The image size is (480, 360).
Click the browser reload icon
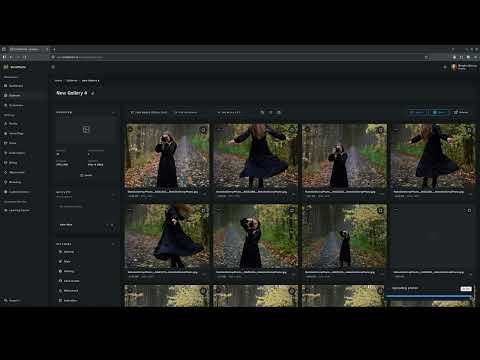[25, 57]
